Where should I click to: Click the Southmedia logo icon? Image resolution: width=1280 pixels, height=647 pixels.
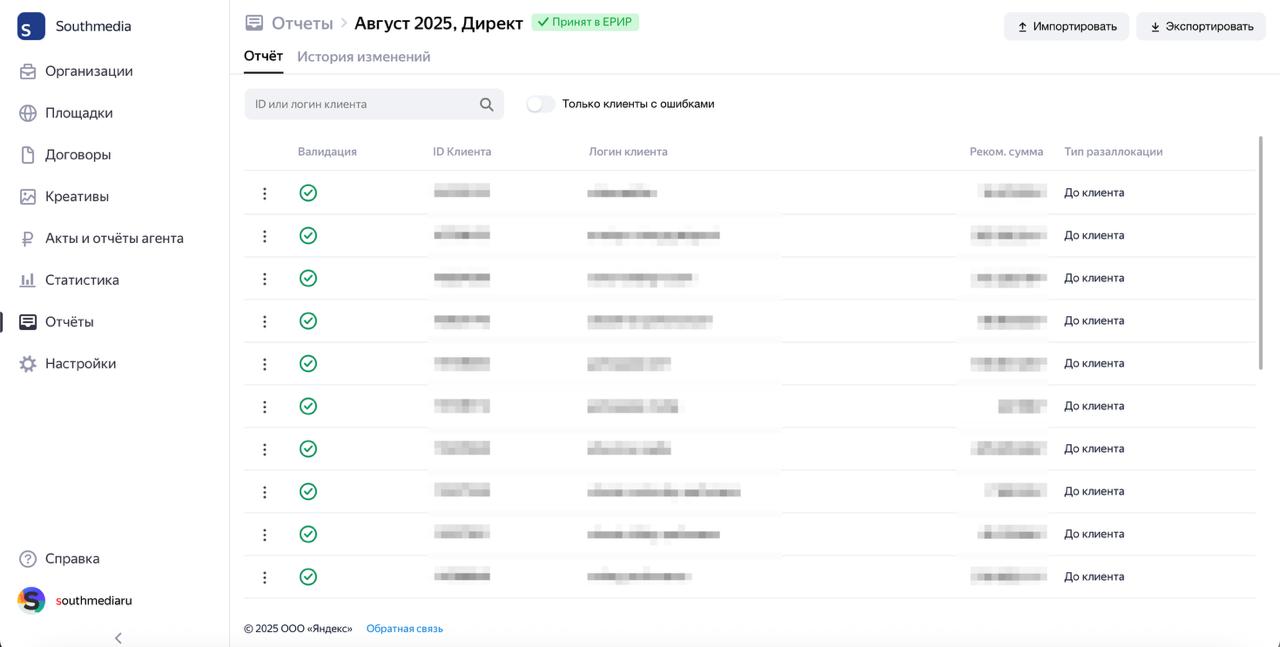31,26
